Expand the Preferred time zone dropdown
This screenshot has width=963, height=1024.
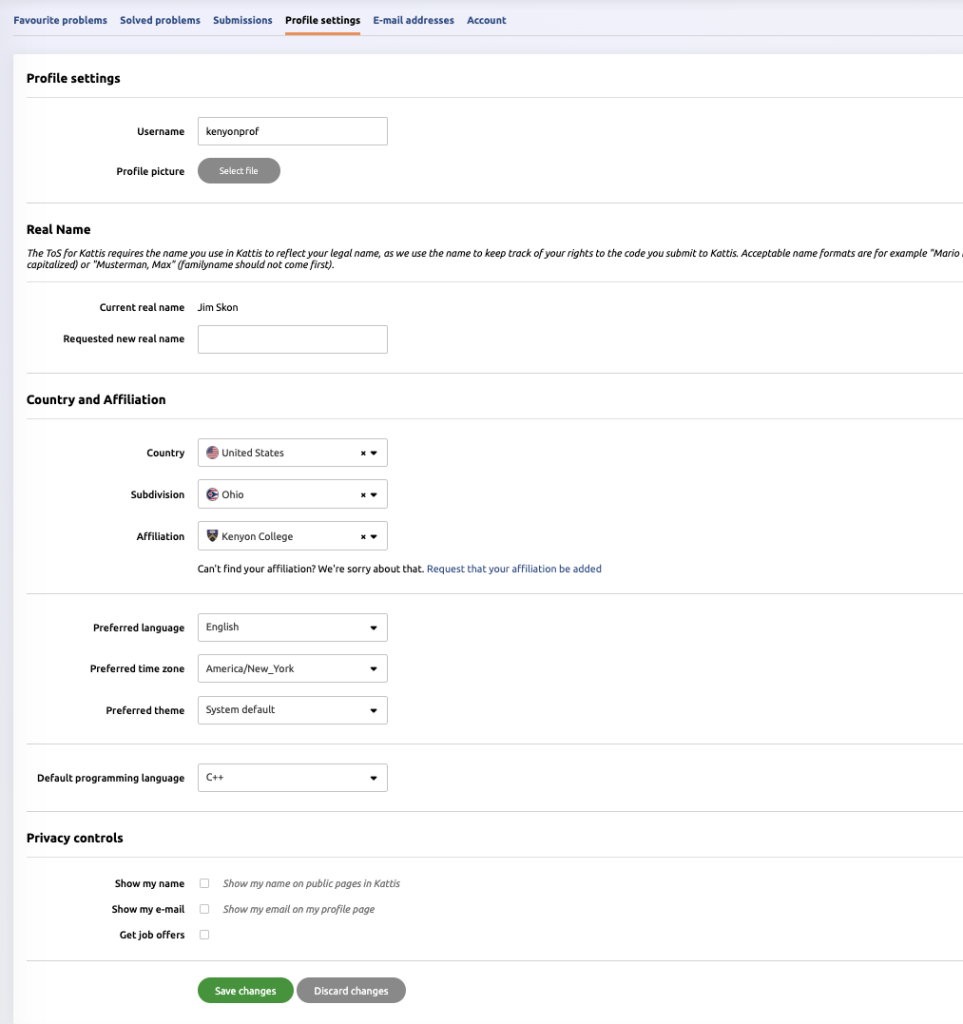pyautogui.click(x=292, y=669)
